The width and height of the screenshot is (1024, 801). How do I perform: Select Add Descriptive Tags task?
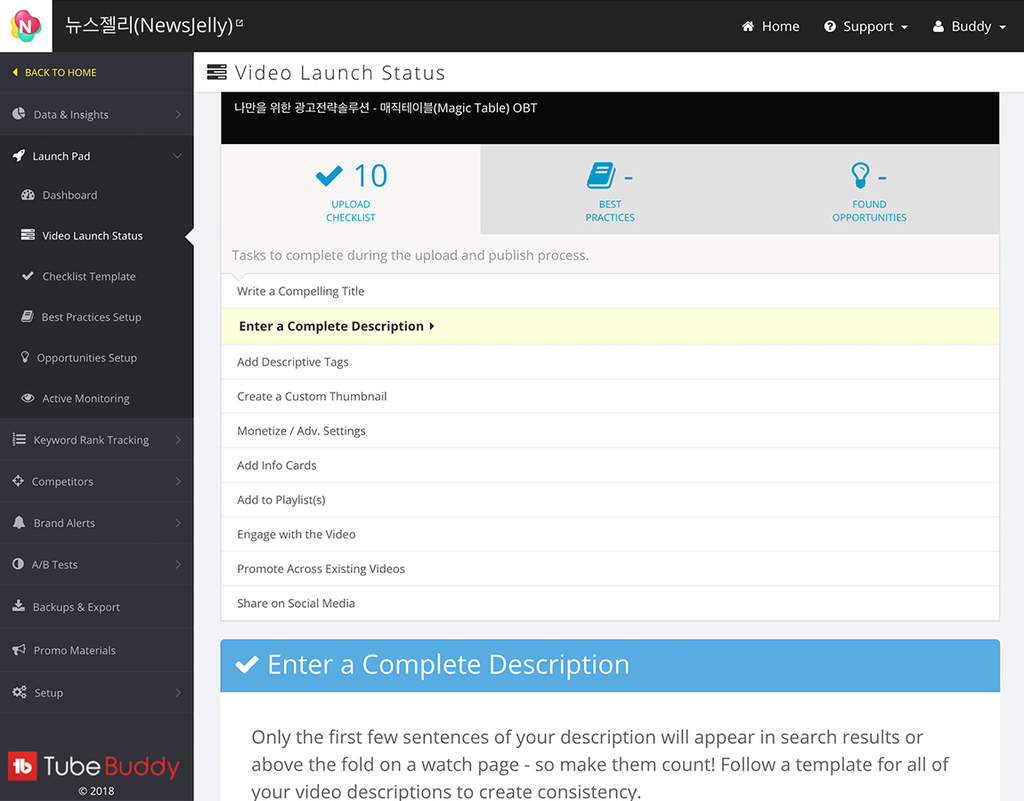tap(610, 362)
